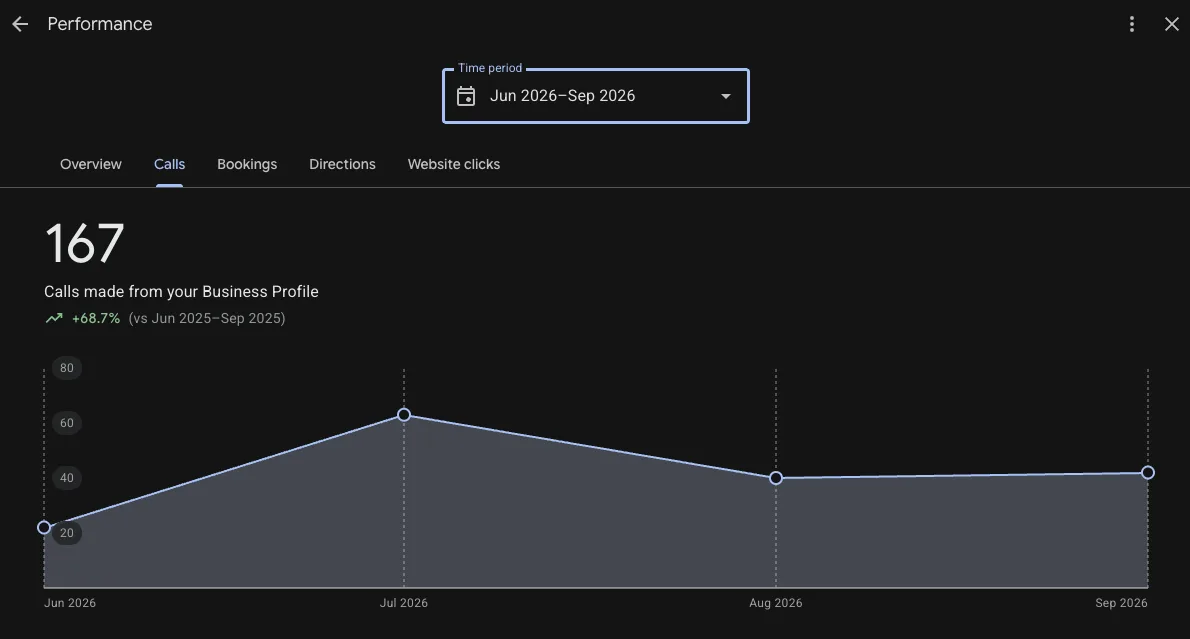Open the Website clicks tab
This screenshot has height=639, width=1190.
(x=454, y=164)
